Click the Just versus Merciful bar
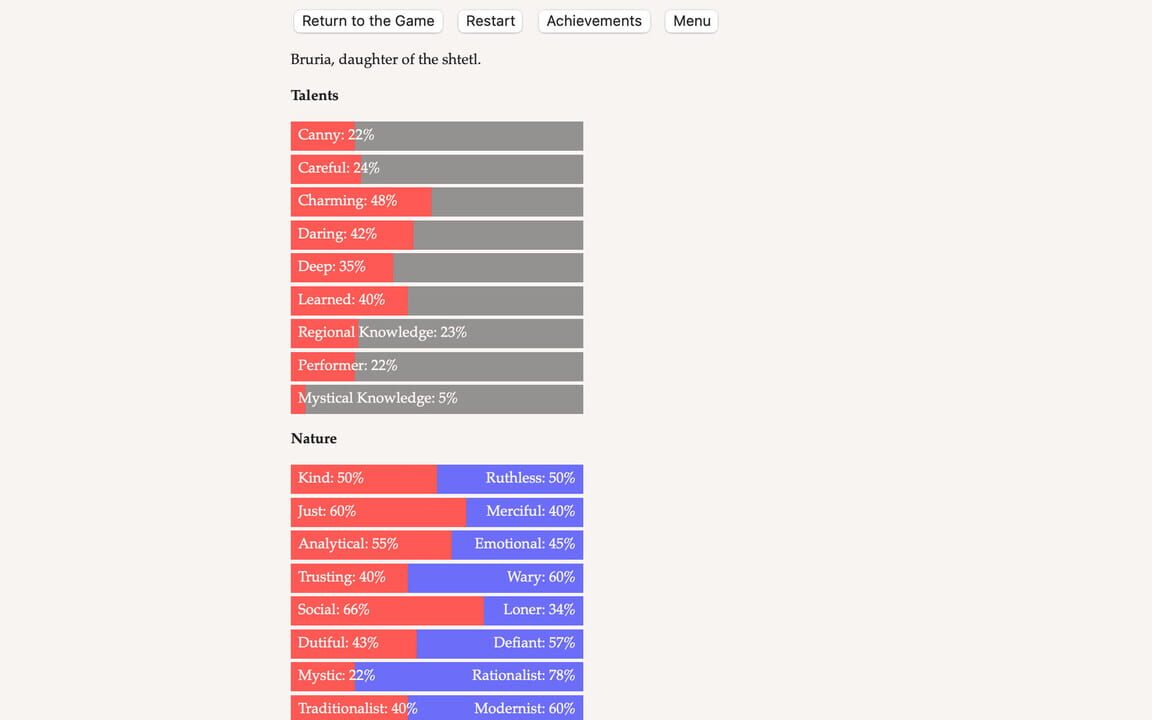Image resolution: width=1152 pixels, height=720 pixels. [437, 511]
